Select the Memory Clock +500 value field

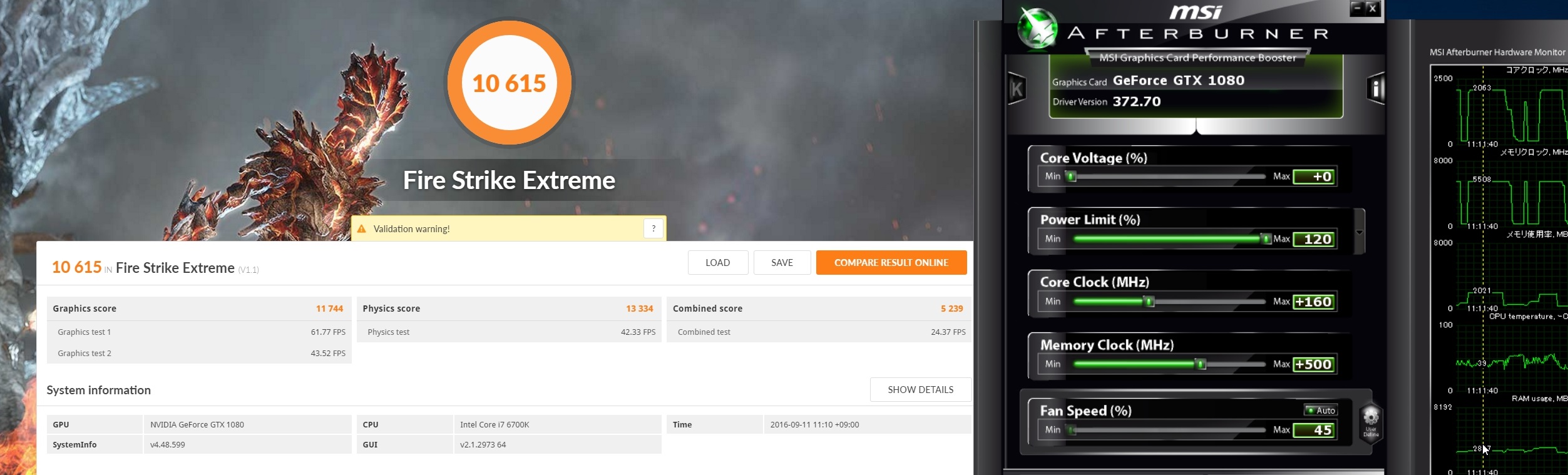1314,364
